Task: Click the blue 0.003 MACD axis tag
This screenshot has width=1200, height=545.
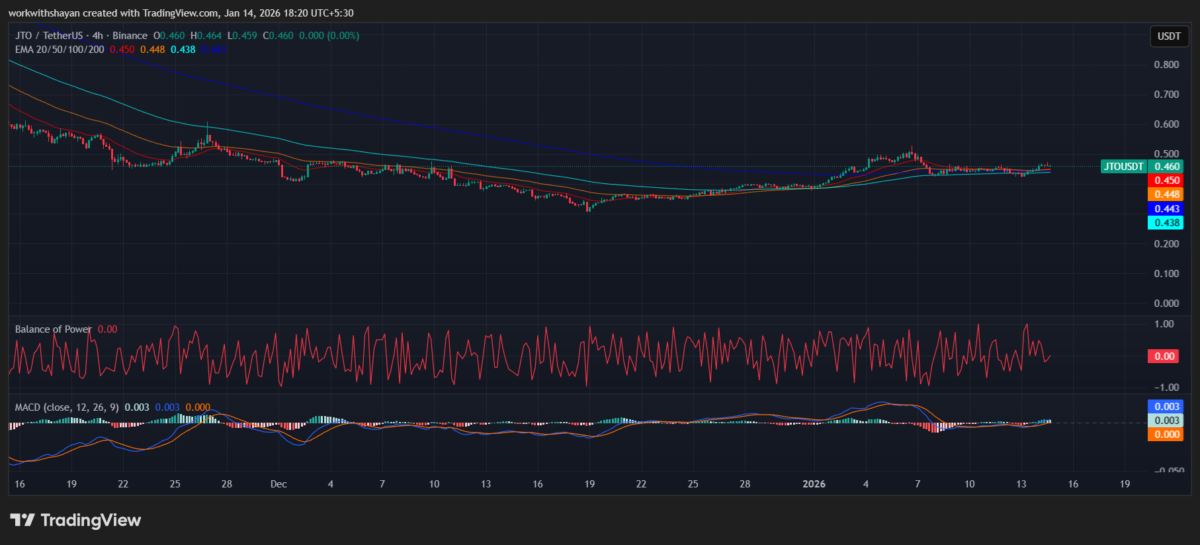Action: (x=1167, y=407)
